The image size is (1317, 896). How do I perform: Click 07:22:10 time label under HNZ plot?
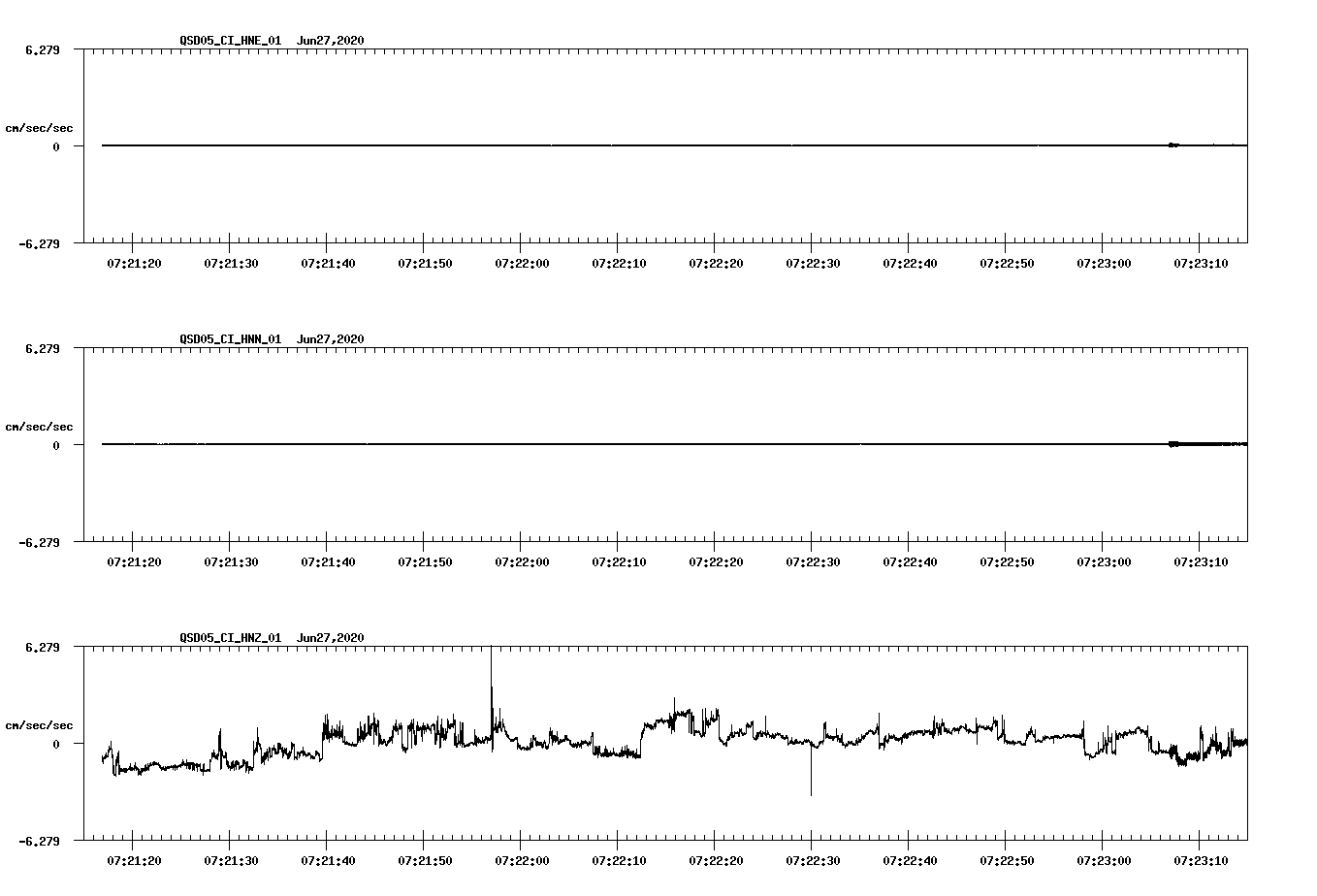619,860
